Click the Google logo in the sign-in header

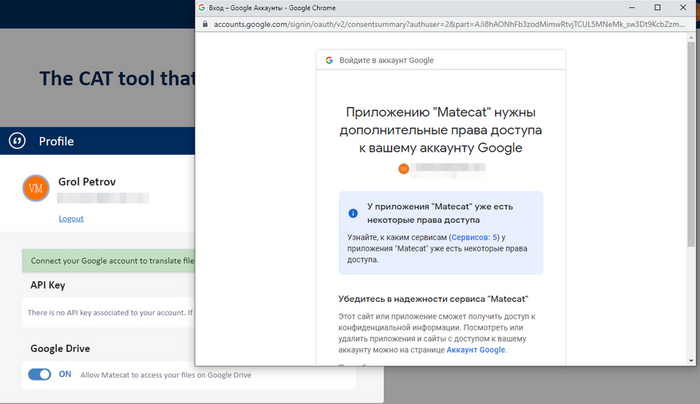328,60
